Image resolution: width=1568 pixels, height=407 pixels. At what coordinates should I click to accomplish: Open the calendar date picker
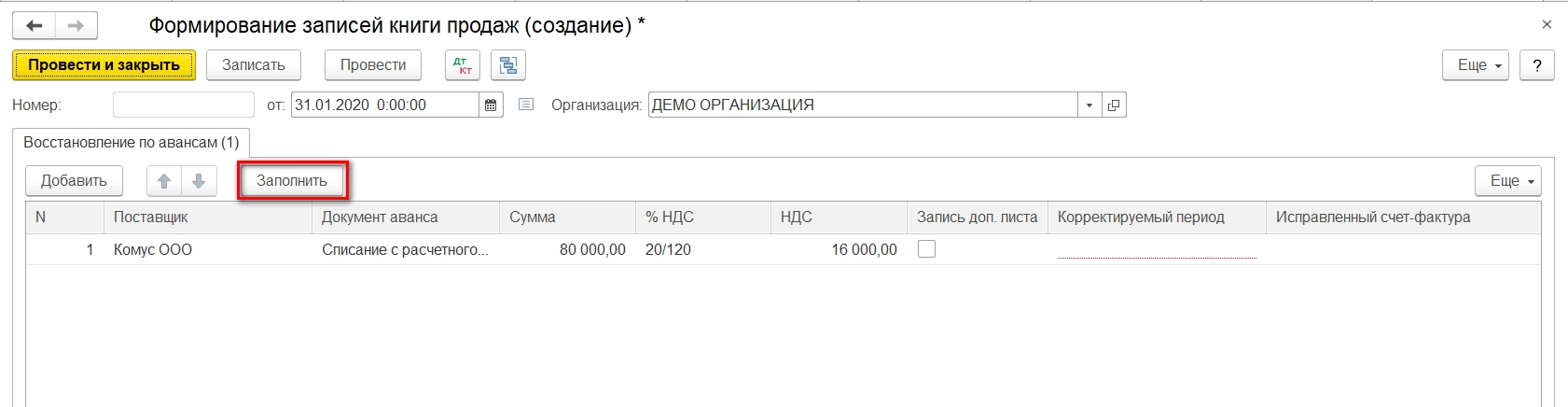point(492,105)
